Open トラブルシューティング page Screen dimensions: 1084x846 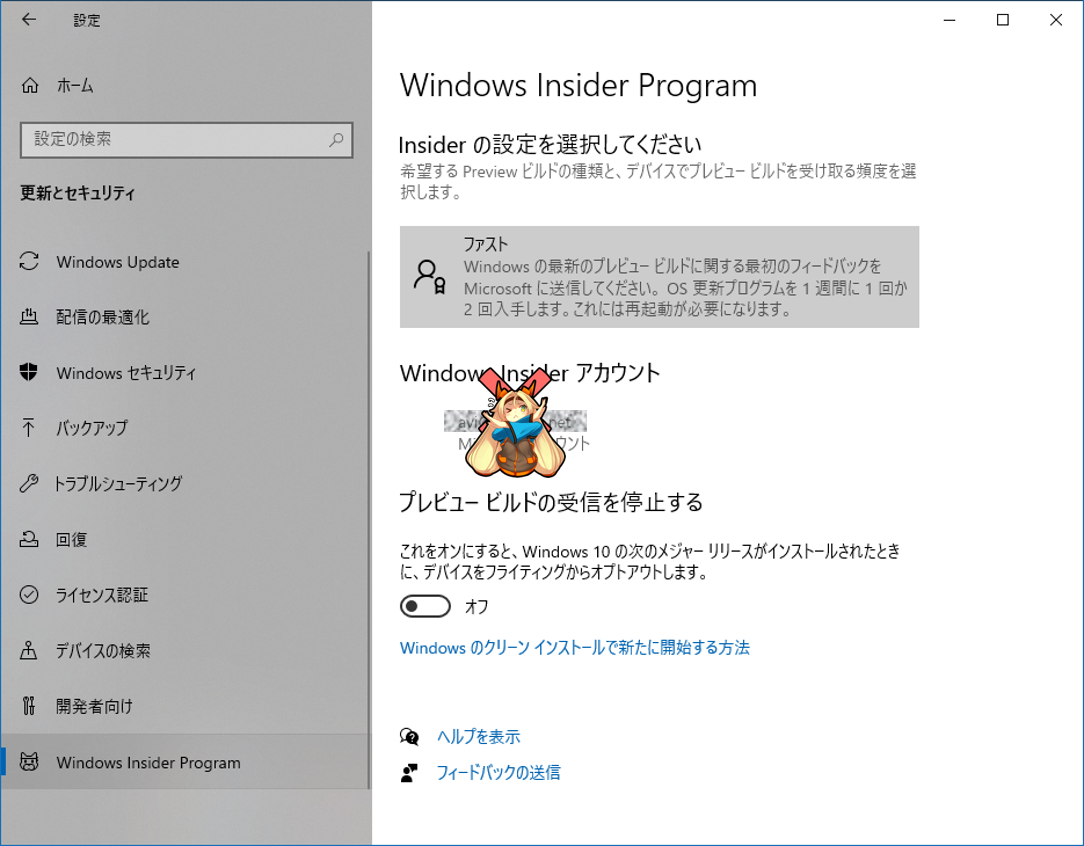(185, 484)
